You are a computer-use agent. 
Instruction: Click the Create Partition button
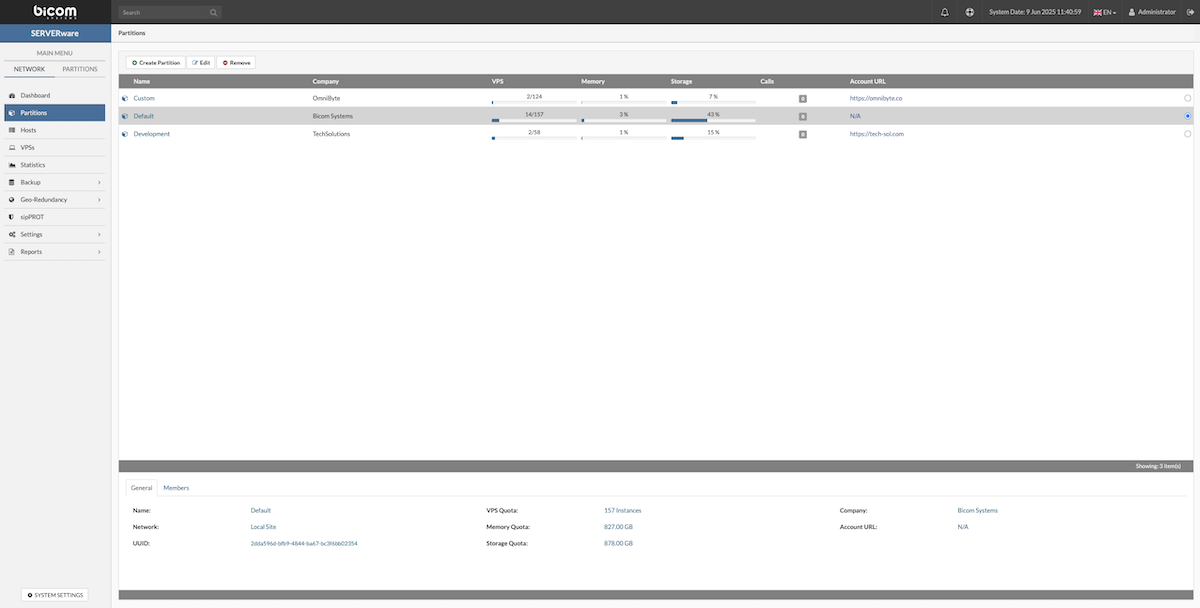(x=156, y=62)
